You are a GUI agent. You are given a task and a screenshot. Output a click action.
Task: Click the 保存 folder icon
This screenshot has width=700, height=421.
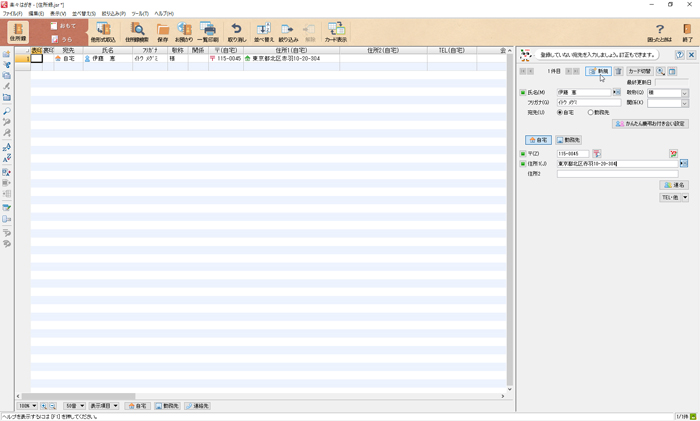[x=162, y=32]
